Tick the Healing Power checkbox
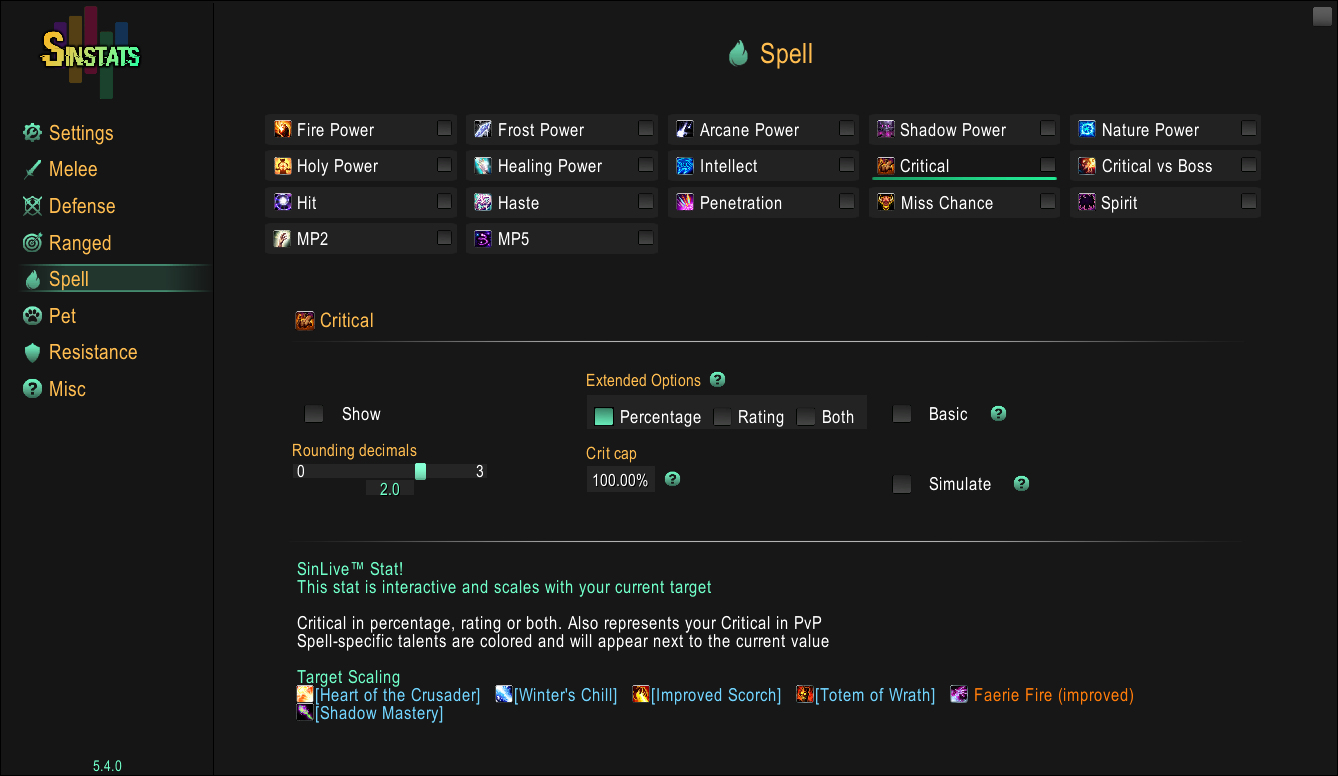The image size is (1338, 776). [646, 165]
